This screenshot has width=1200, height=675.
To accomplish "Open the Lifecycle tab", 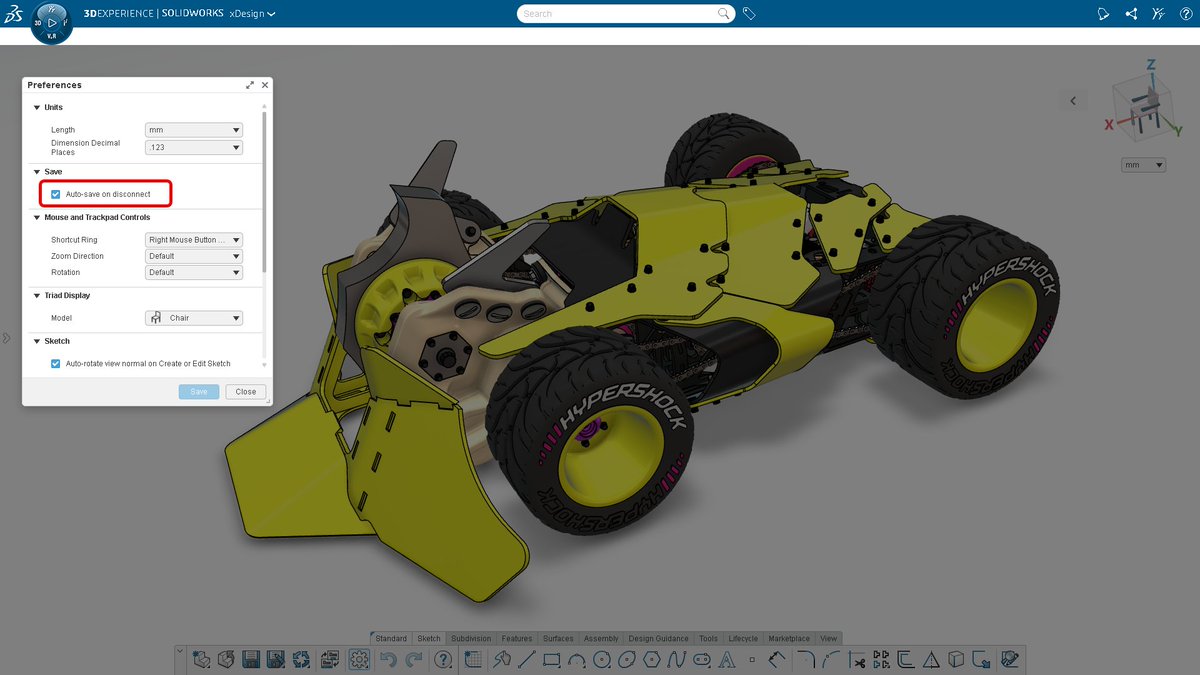I will click(x=743, y=638).
